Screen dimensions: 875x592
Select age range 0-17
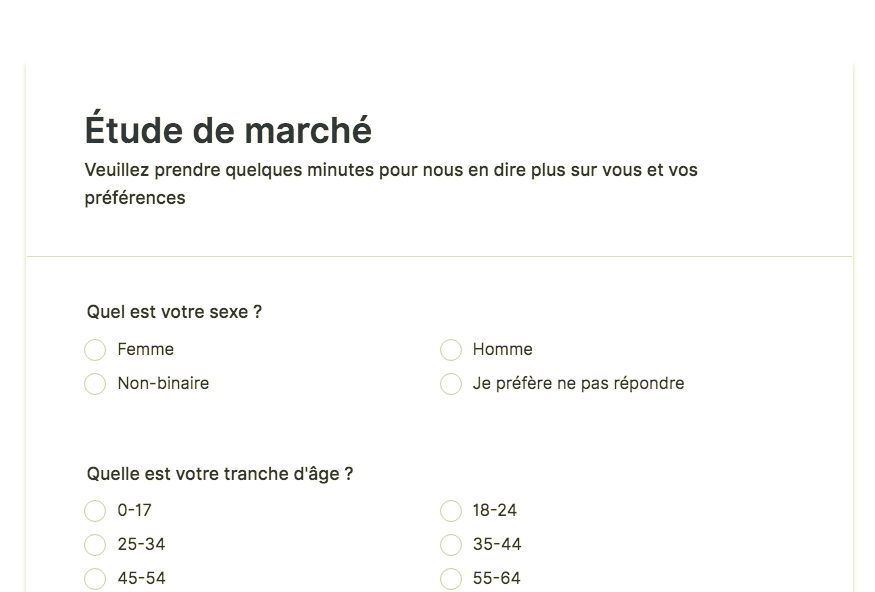click(95, 511)
